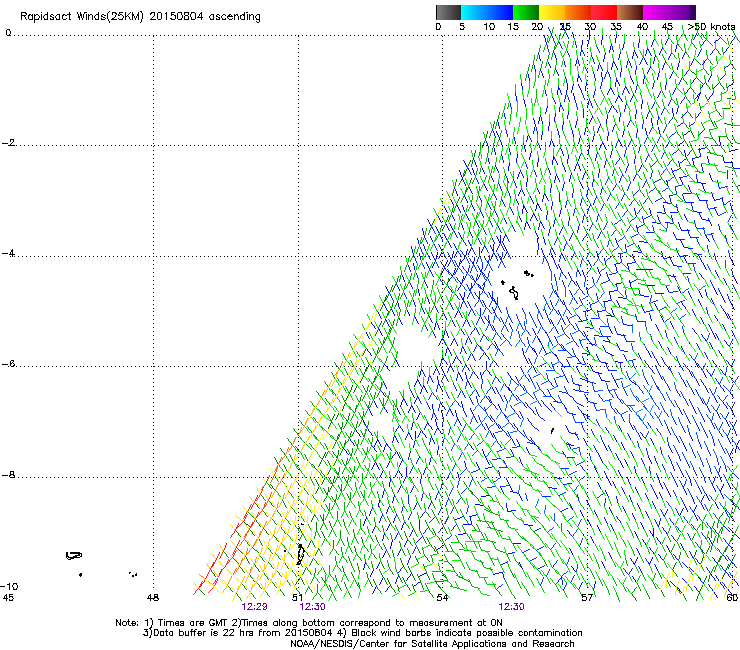This screenshot has height=650, width=740.
Task: Click the '>50 knots' legend label
Action: pos(711,27)
